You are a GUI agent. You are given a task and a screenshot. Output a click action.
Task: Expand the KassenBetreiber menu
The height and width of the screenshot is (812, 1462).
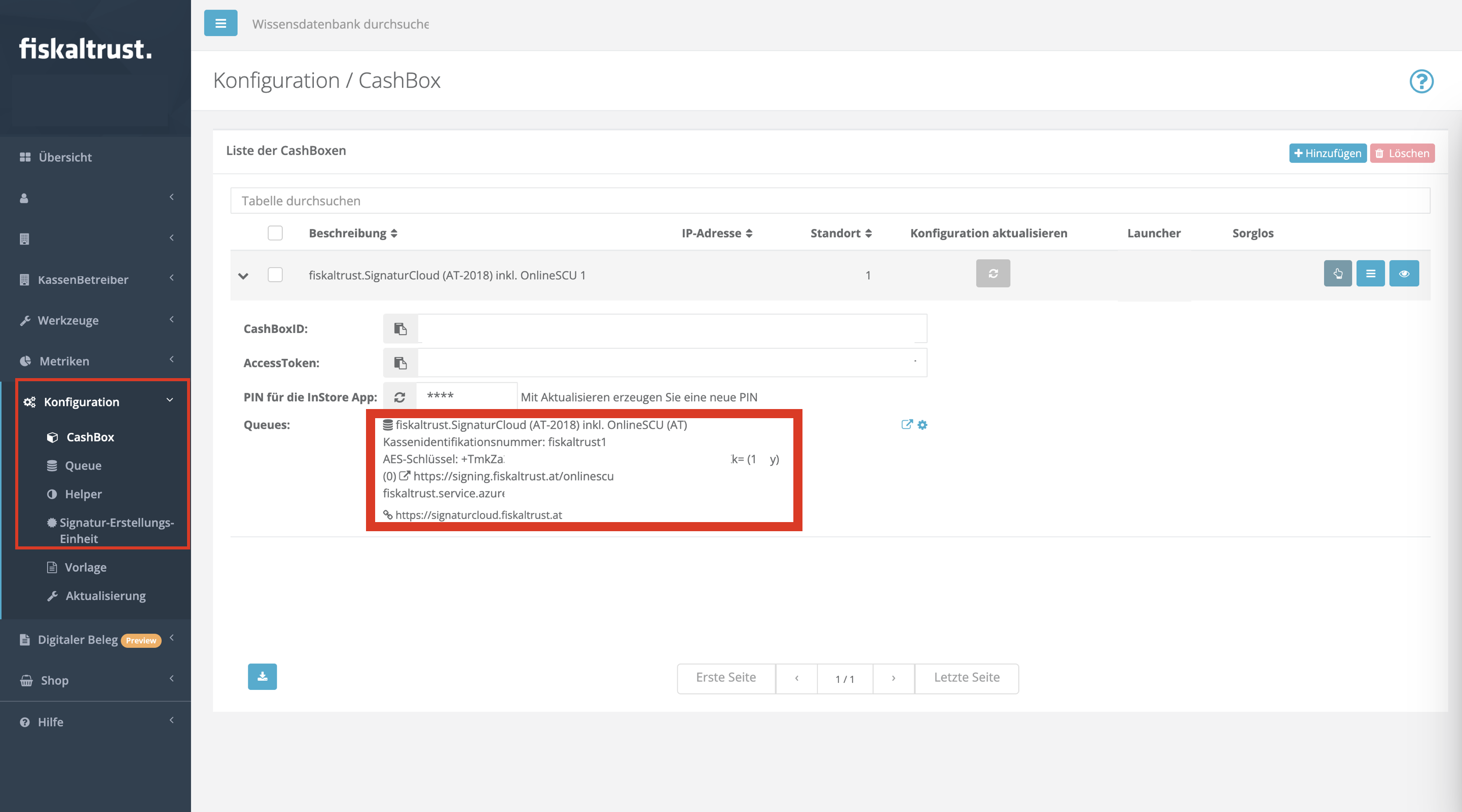pos(95,279)
